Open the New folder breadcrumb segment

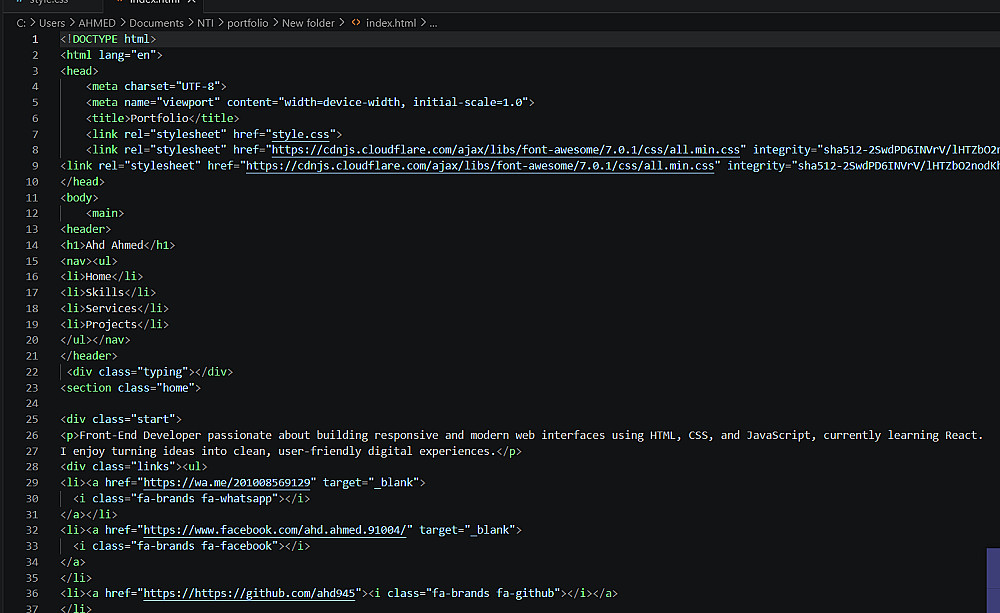tap(307, 22)
